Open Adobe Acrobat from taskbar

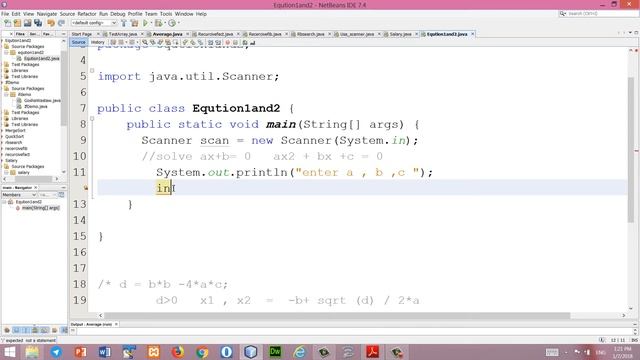pyautogui.click(x=372, y=352)
